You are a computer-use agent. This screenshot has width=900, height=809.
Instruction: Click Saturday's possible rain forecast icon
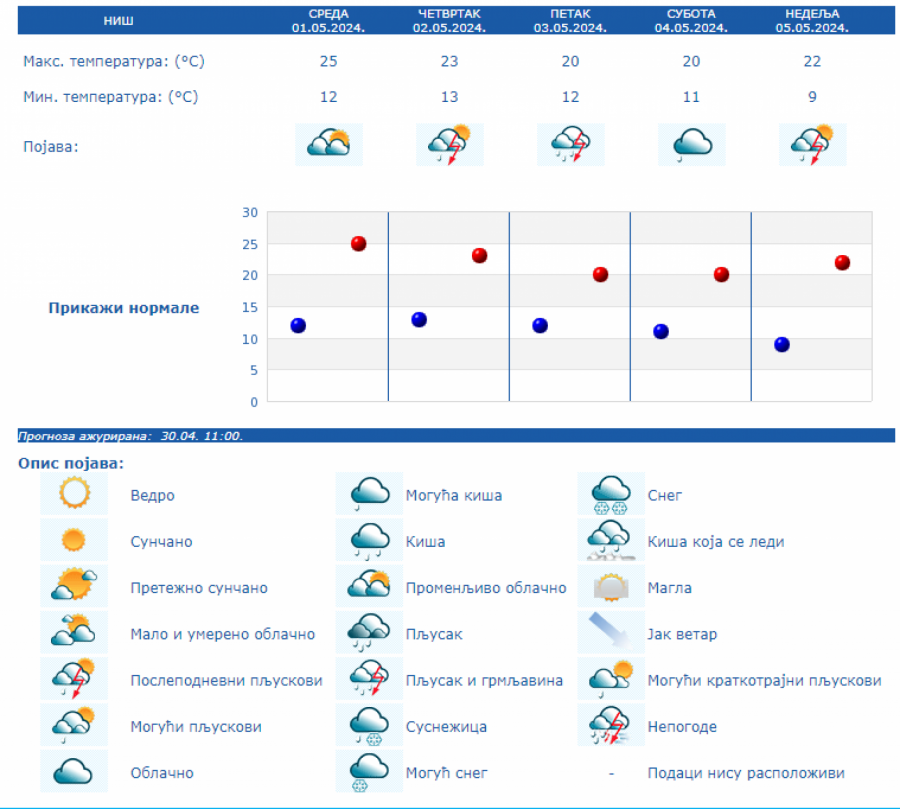(691, 145)
